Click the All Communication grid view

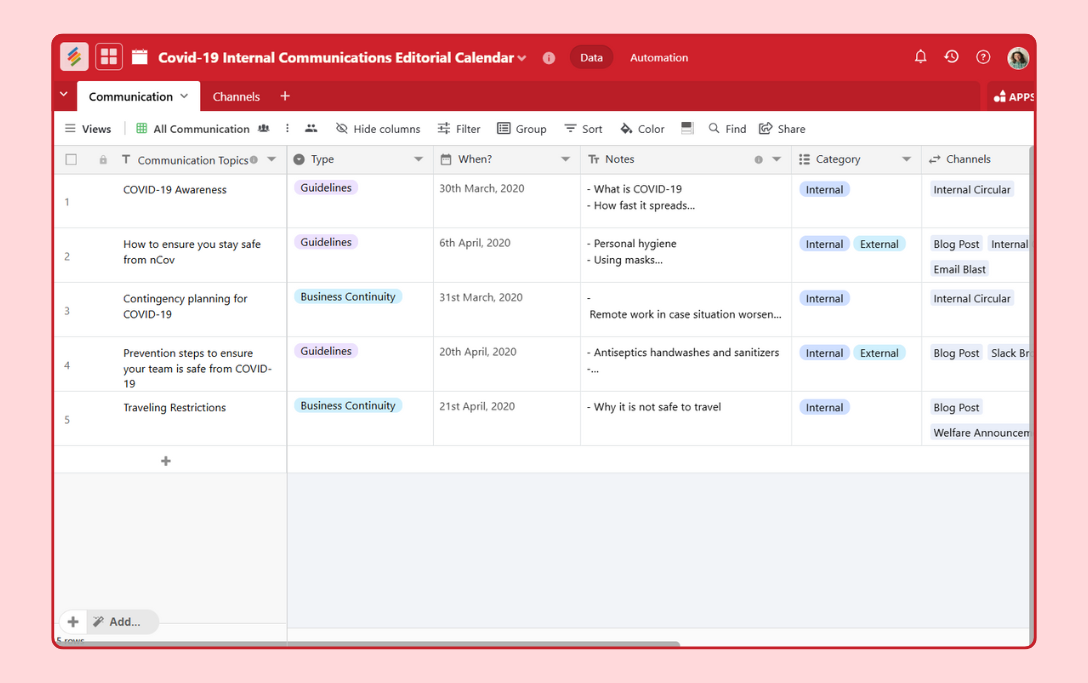coord(193,128)
